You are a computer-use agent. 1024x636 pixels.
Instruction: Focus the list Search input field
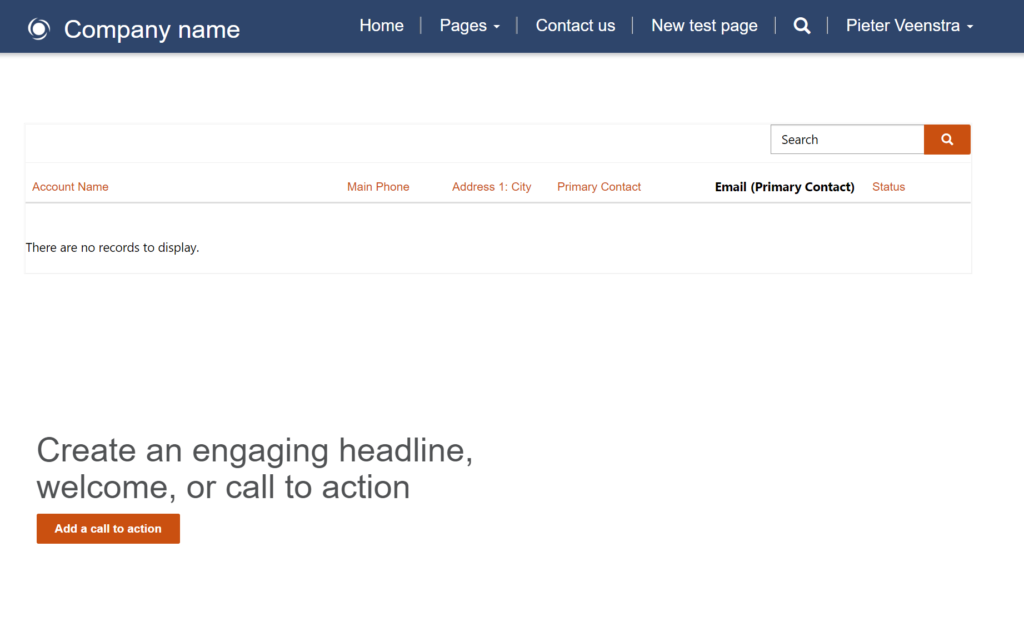click(847, 140)
